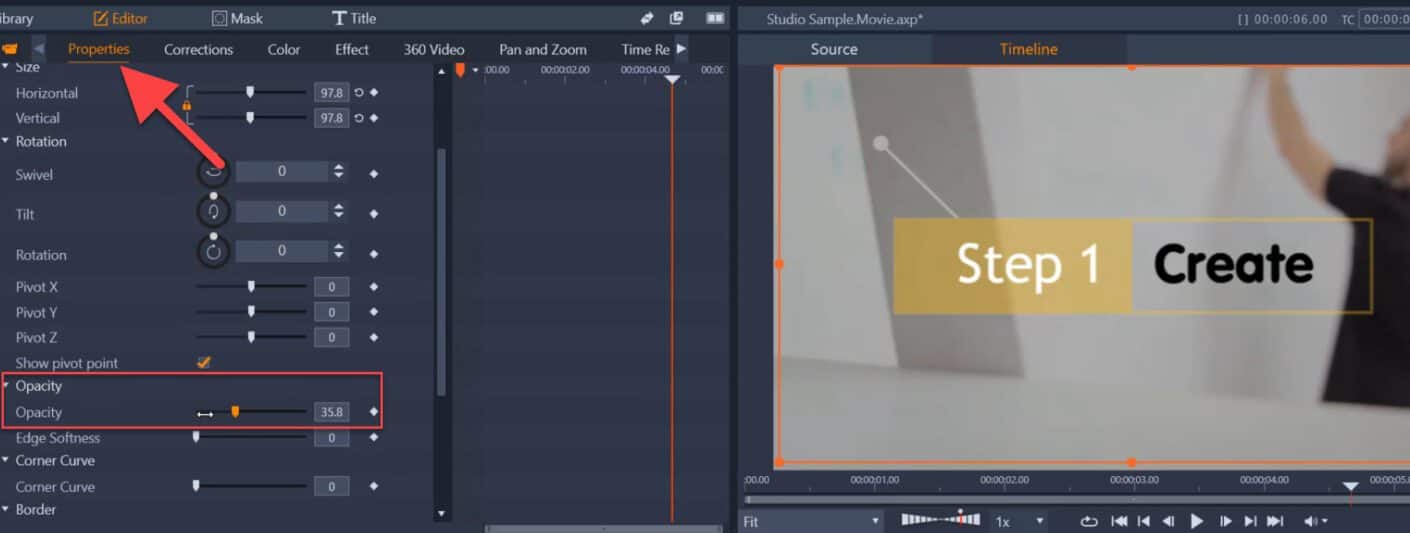Click the Horizontal size slider
Viewport: 1410px width, 533px height.
[x=250, y=92]
